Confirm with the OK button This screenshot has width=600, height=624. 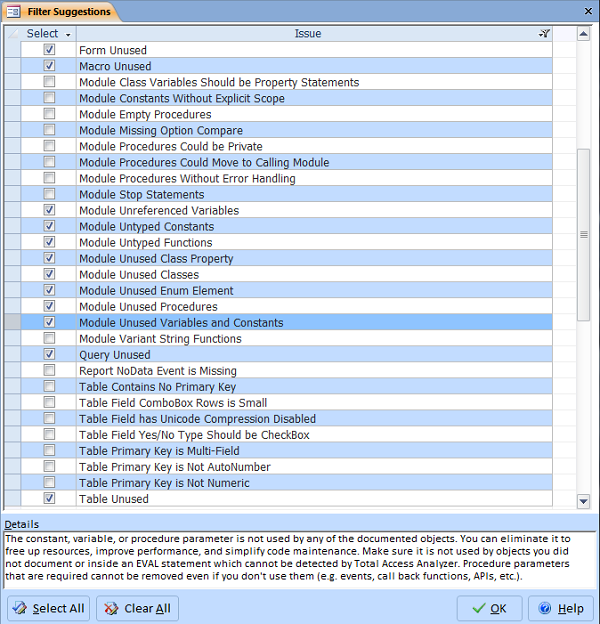pos(489,608)
